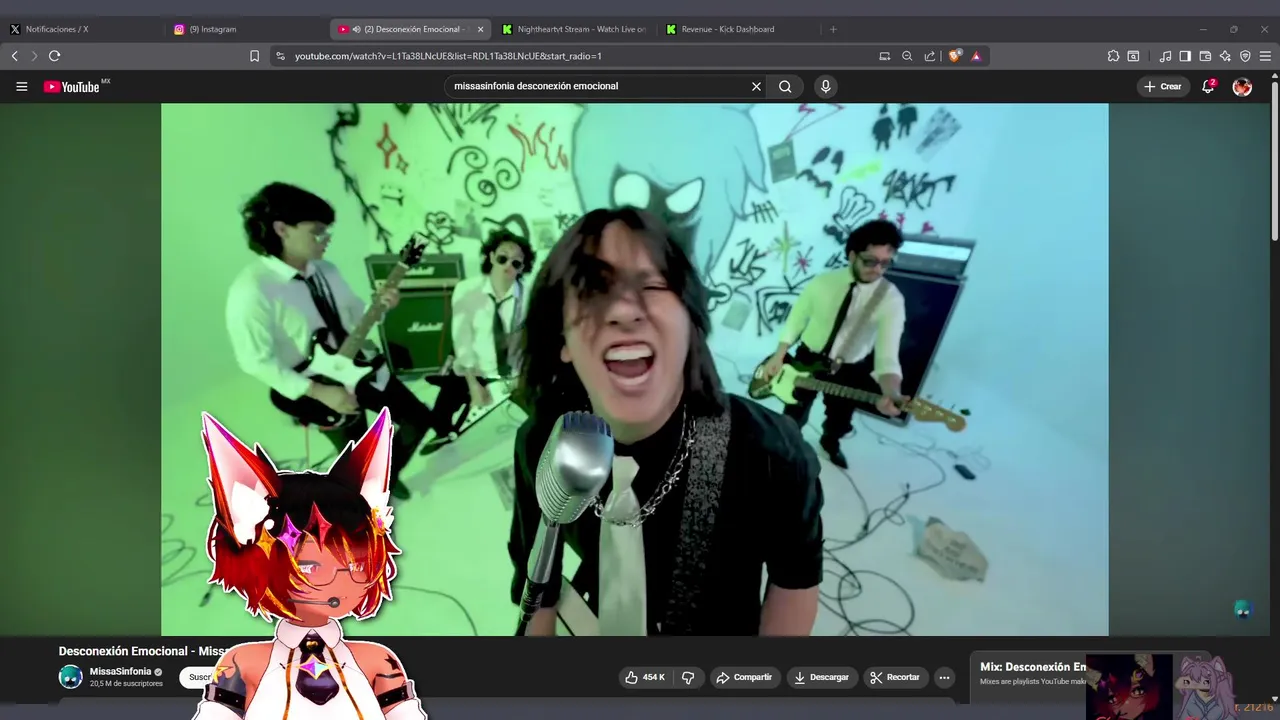Image resolution: width=1280 pixels, height=720 pixels.
Task: Dislike the video
Action: 688,677
